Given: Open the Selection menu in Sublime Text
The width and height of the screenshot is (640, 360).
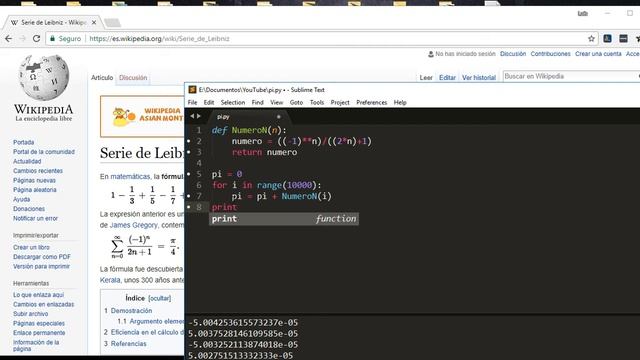Looking at the screenshot, I should pos(233,102).
